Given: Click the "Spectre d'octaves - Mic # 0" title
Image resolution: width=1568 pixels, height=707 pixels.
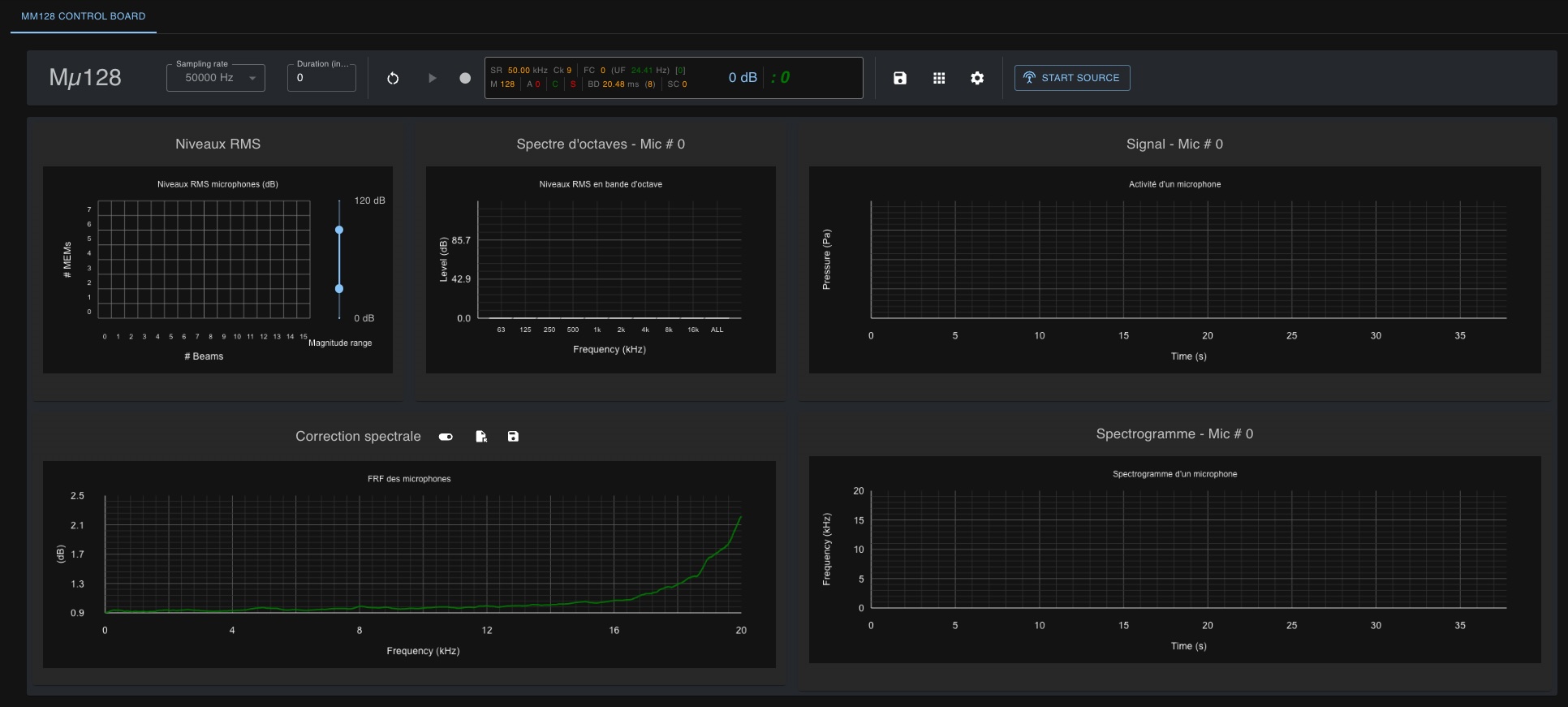Looking at the screenshot, I should (601, 144).
